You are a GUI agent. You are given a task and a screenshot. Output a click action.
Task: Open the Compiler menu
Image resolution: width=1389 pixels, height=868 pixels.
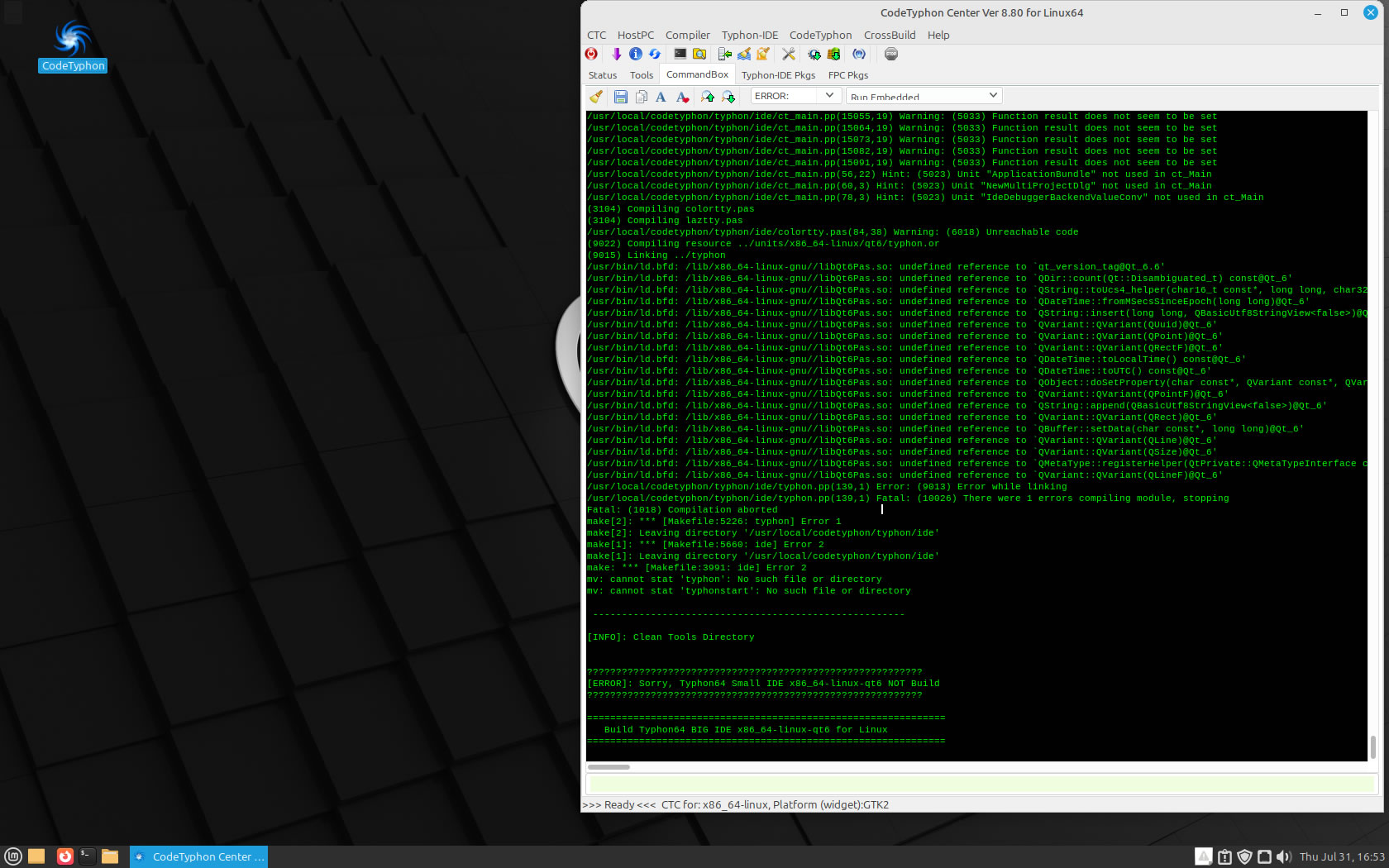688,35
